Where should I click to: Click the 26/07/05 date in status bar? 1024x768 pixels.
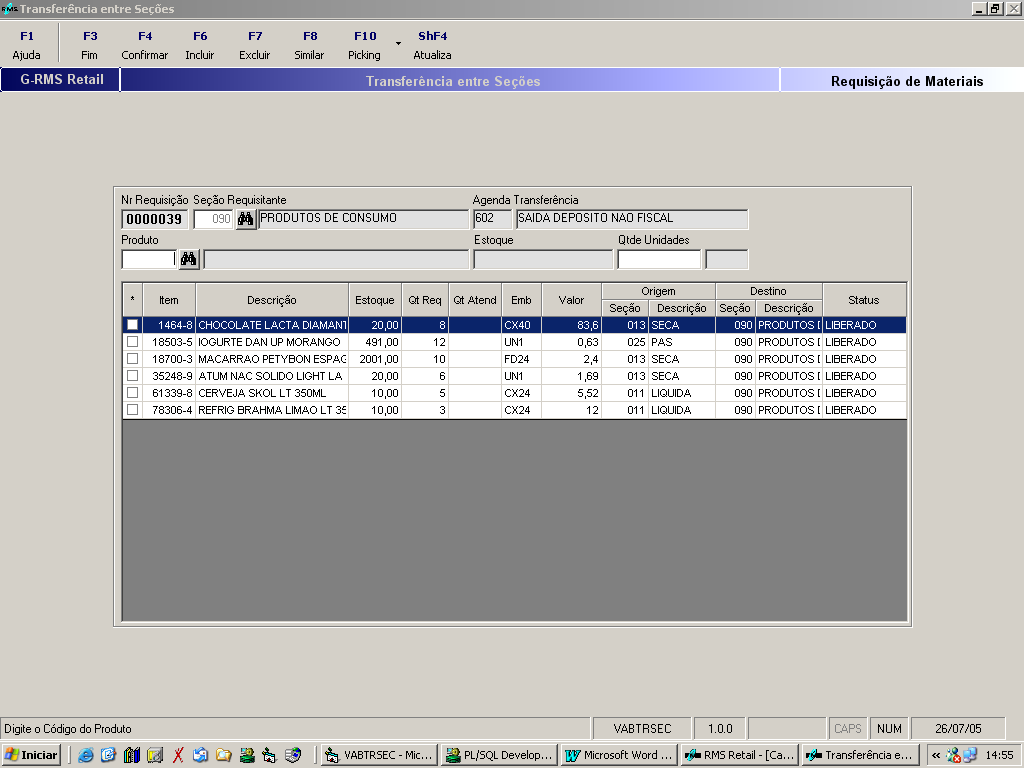click(x=958, y=728)
